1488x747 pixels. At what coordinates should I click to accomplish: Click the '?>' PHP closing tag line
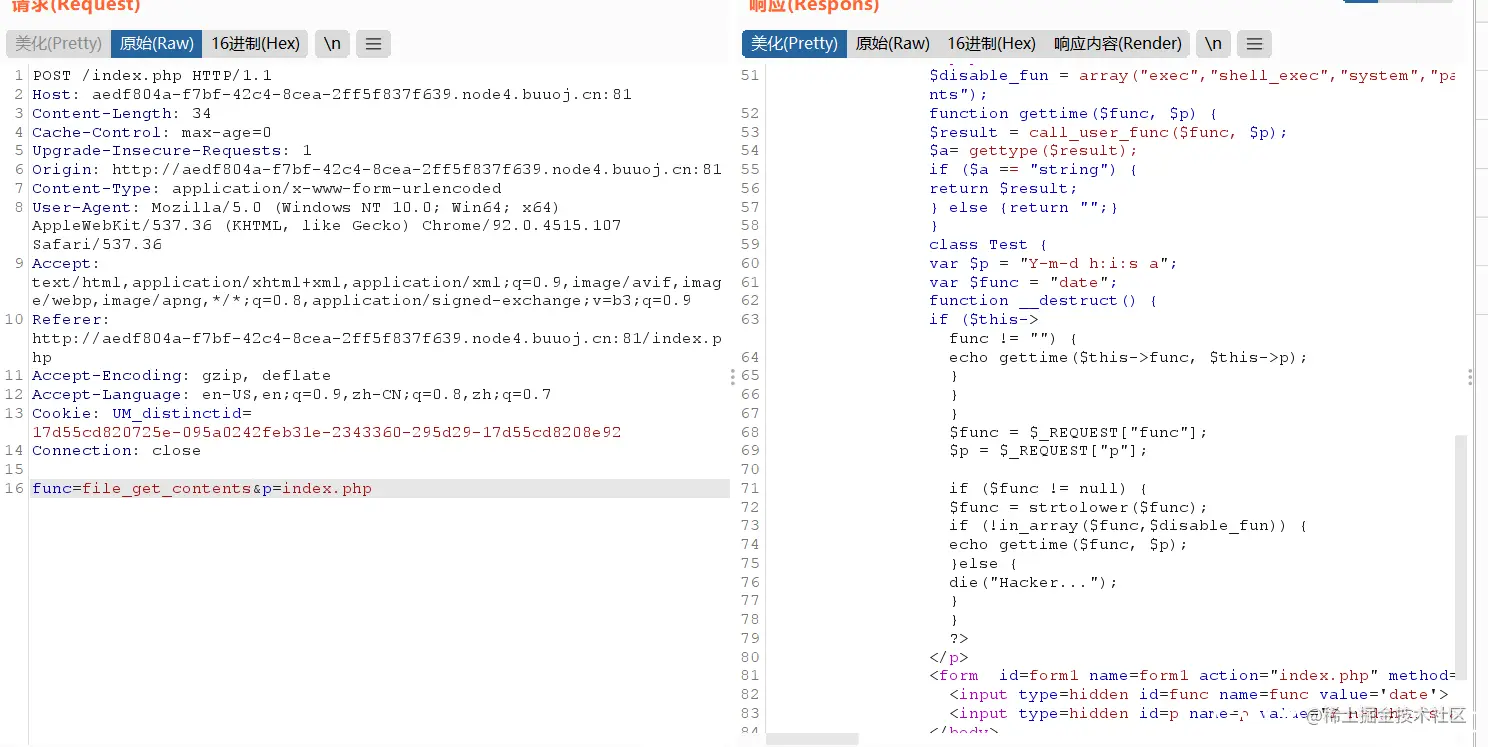coord(958,638)
